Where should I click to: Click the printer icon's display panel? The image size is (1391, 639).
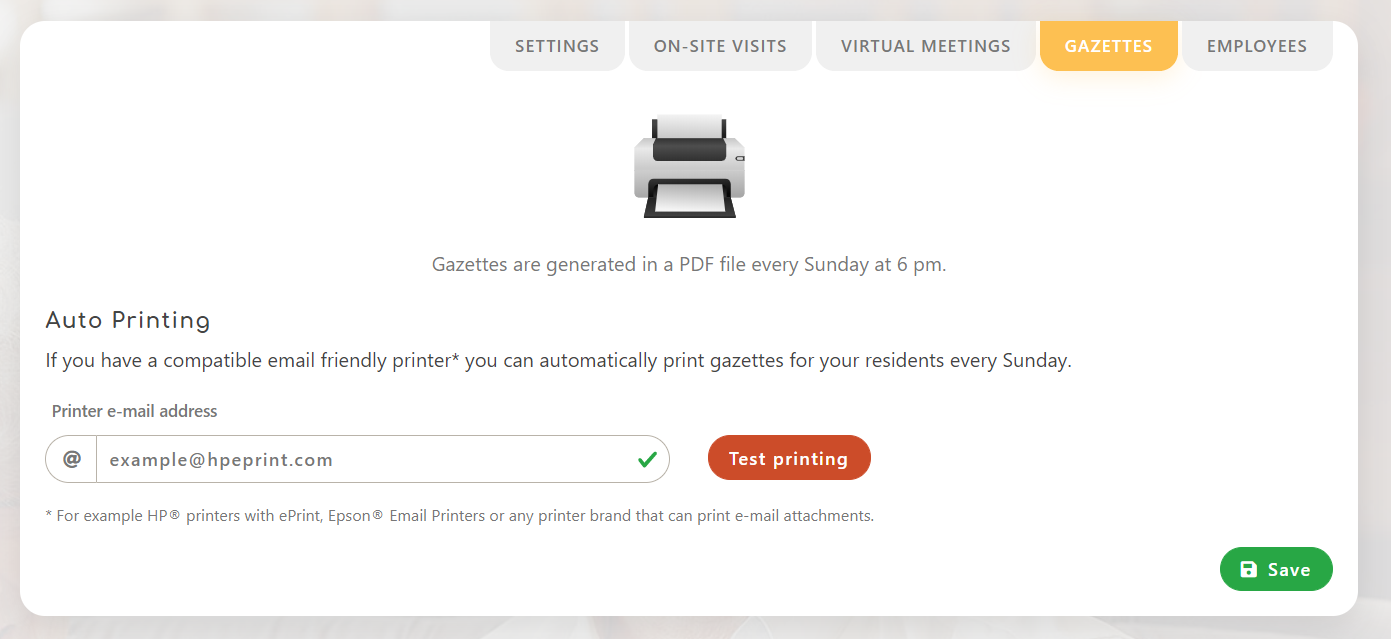pos(689,150)
